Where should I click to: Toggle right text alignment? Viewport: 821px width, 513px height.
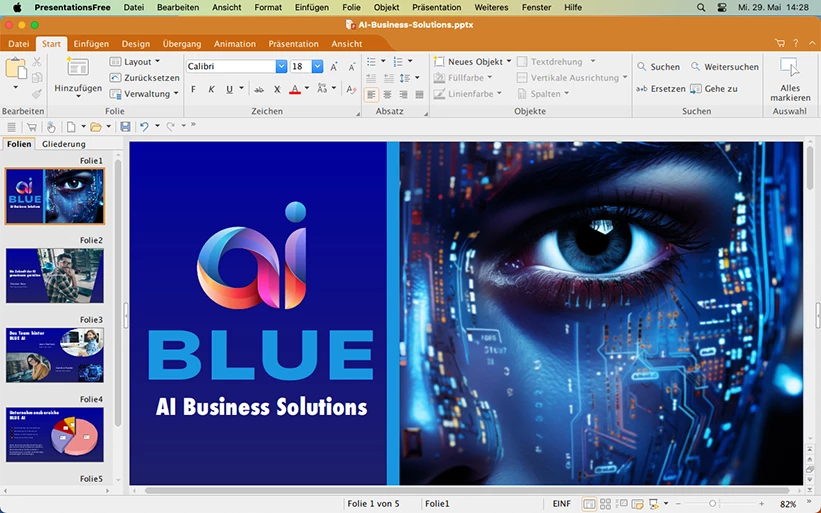coord(403,95)
